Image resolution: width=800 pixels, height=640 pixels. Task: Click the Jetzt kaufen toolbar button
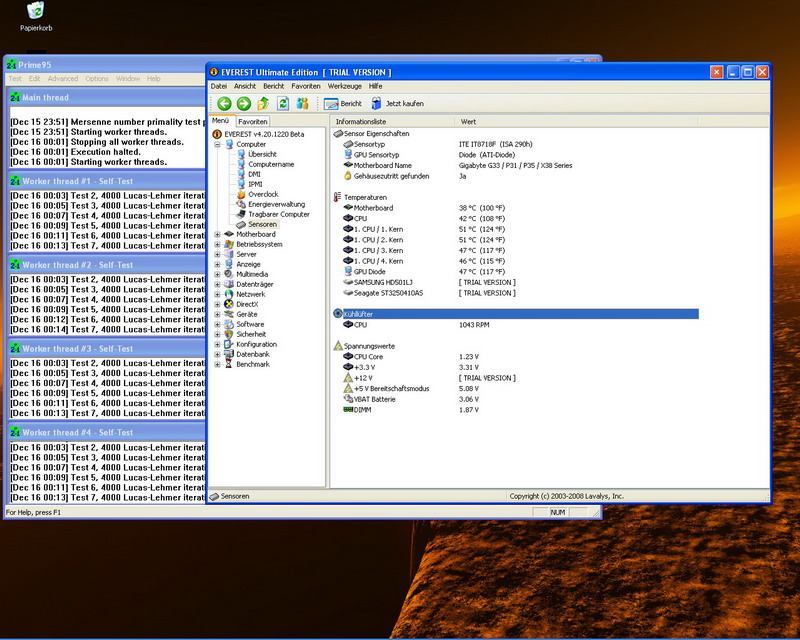397,104
